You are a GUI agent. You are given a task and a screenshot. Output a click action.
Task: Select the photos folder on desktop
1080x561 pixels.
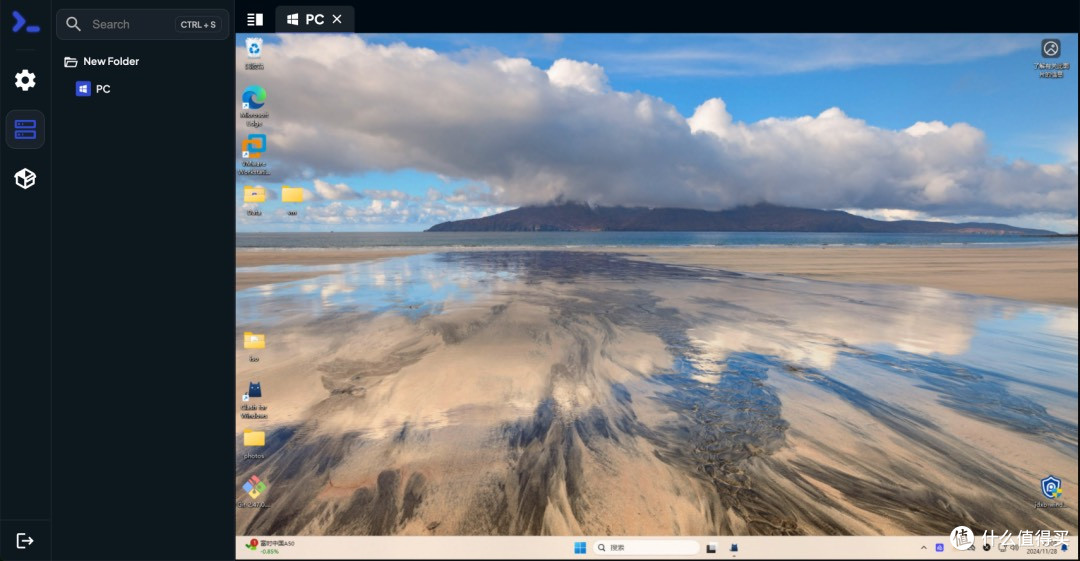pyautogui.click(x=254, y=444)
